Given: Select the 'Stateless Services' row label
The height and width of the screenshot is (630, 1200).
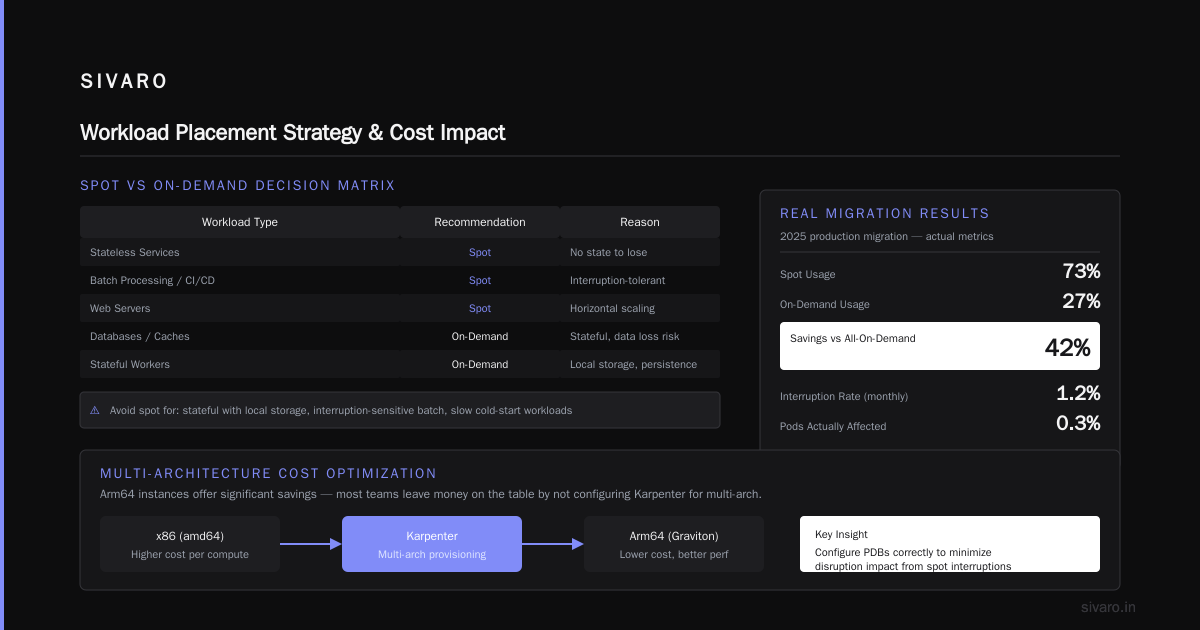Looking at the screenshot, I should pyautogui.click(x=135, y=252).
